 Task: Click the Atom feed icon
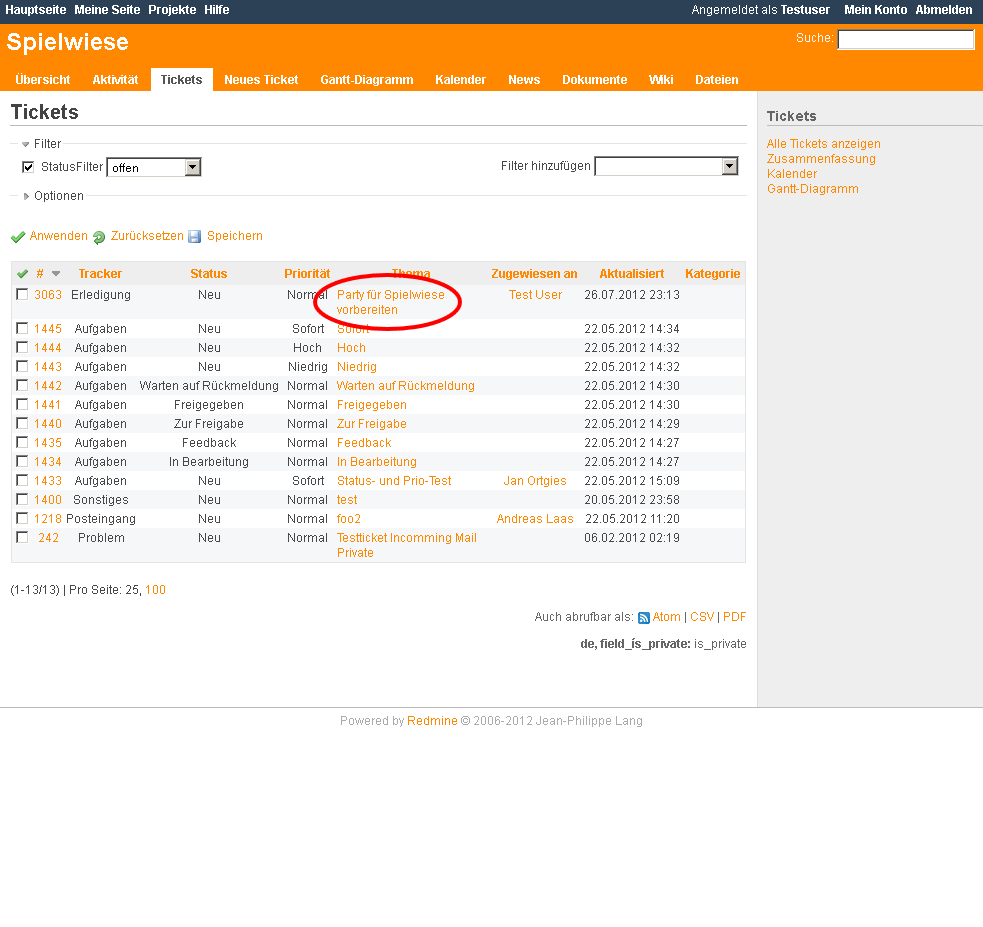[x=644, y=618]
